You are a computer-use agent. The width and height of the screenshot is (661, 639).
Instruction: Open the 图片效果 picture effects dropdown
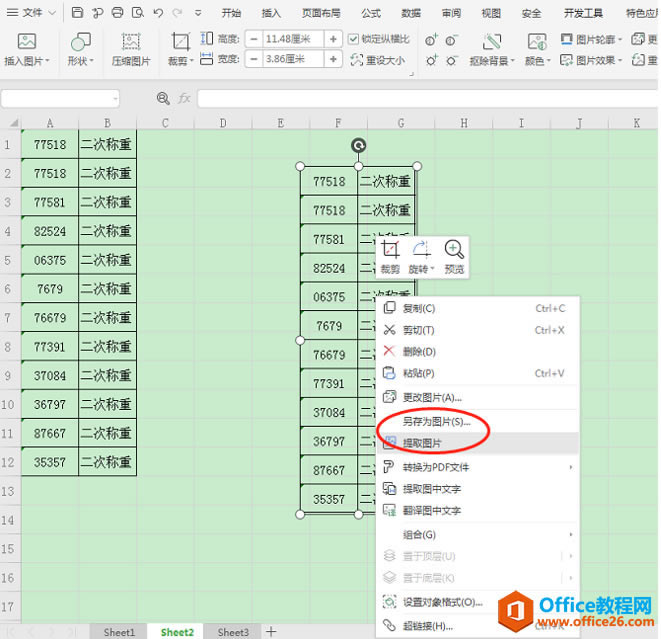pyautogui.click(x=591, y=60)
